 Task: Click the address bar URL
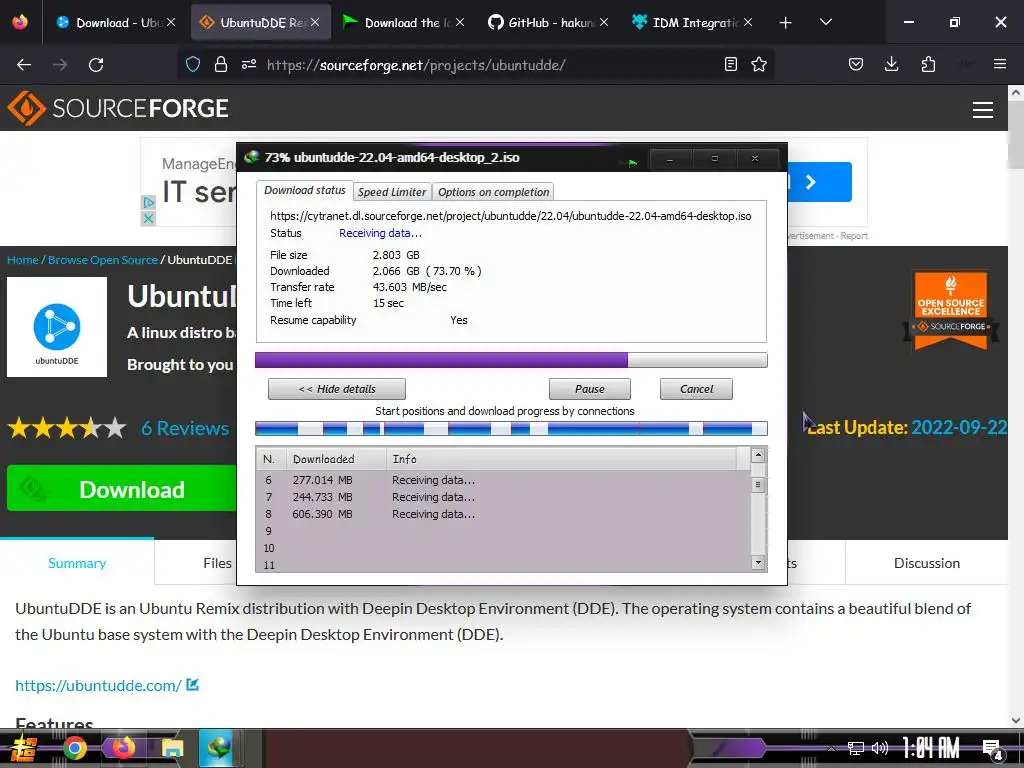coord(416,65)
